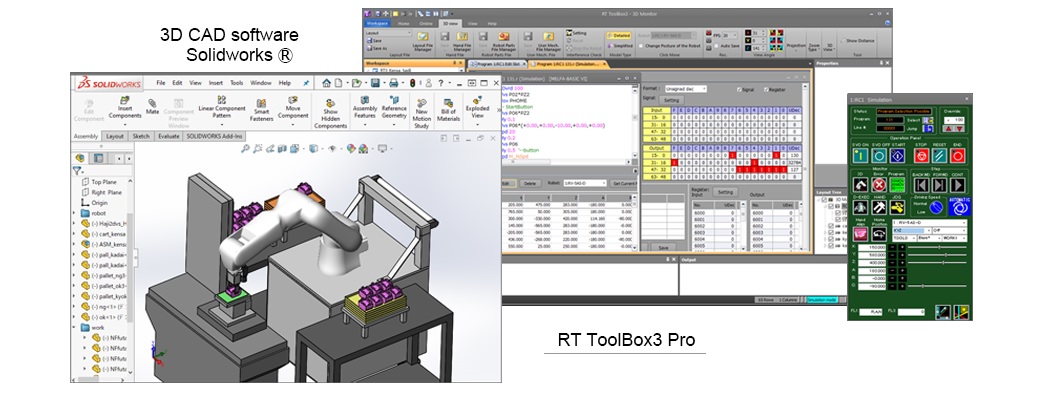Click Smart Fasteners in SolidWorks
Screen dimensions: 1060x400
pos(261,111)
